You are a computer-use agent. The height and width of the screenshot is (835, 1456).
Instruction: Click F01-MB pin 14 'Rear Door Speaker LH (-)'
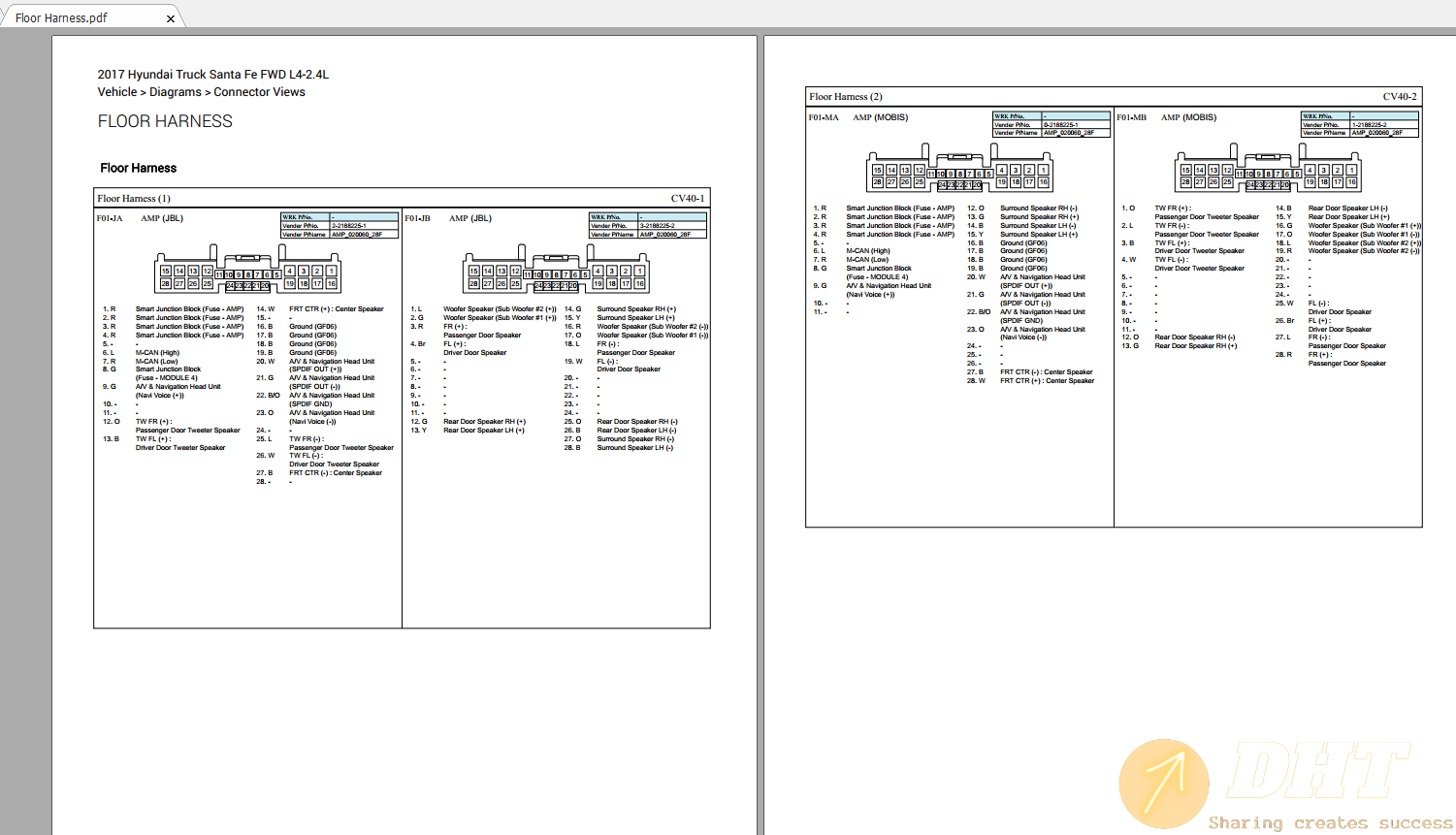point(1348,209)
